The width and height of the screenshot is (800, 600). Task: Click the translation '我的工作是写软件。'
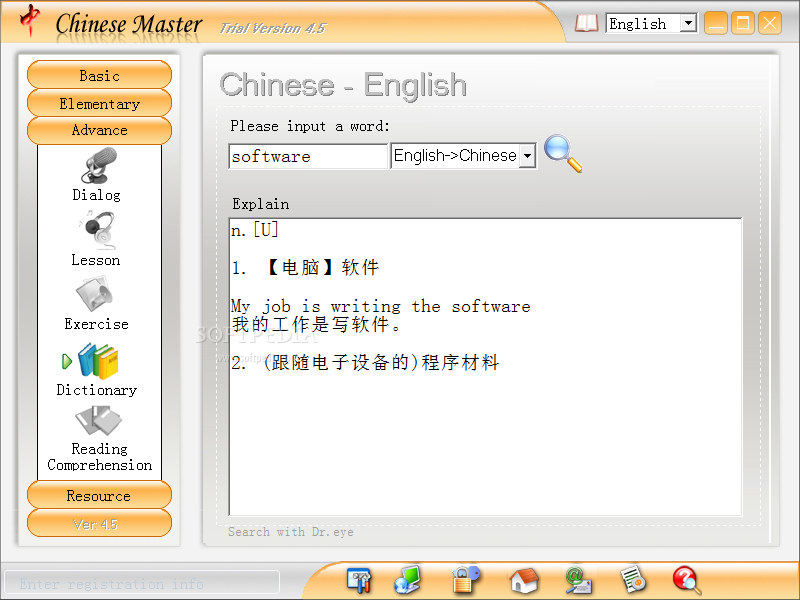coord(316,324)
